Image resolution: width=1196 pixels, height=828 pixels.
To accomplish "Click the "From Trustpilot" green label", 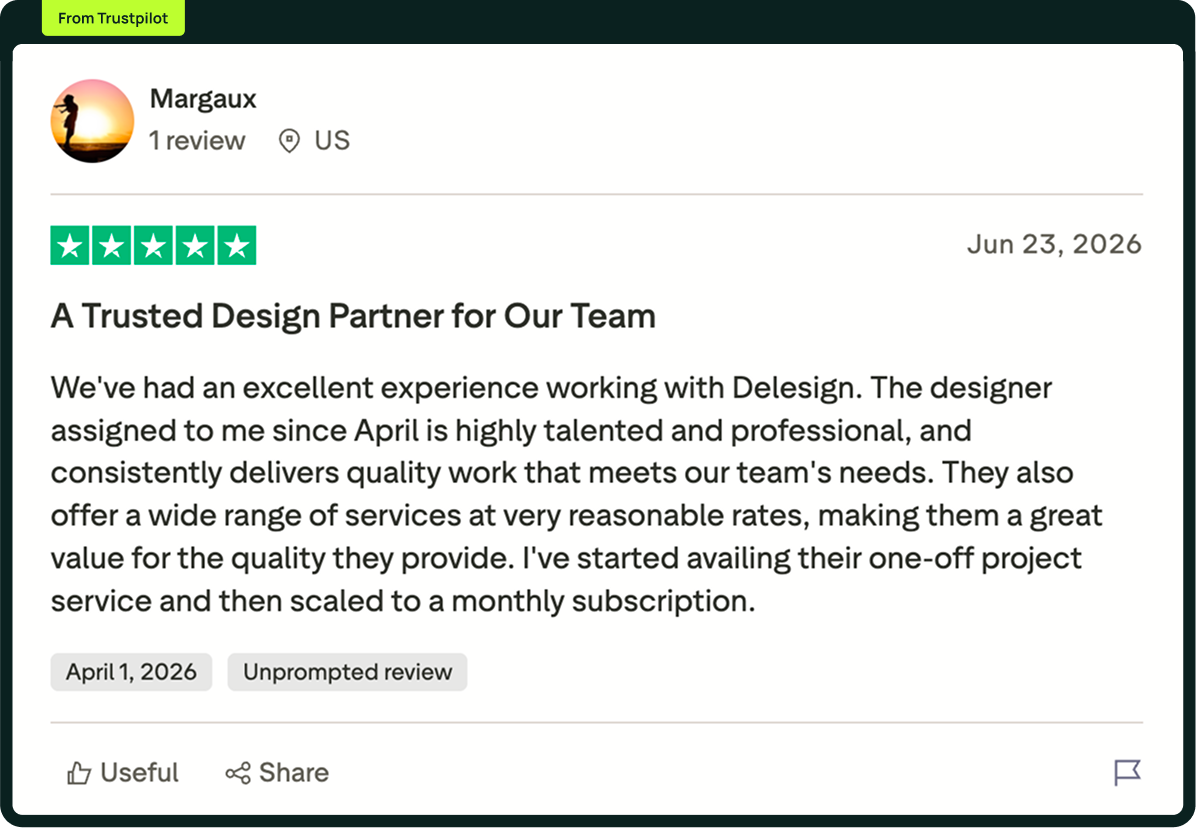I will click(113, 18).
